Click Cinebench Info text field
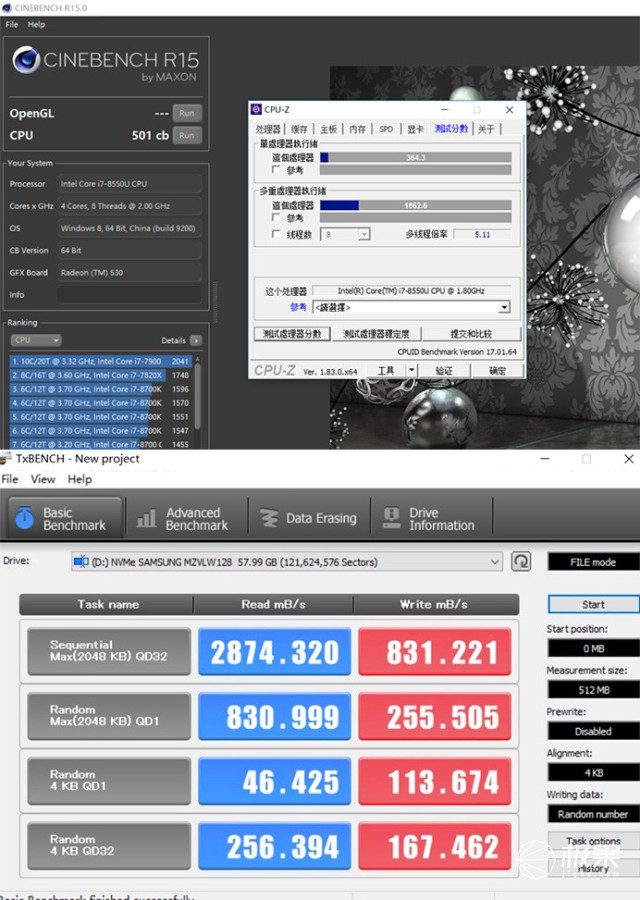Image resolution: width=640 pixels, height=900 pixels. pos(129,294)
